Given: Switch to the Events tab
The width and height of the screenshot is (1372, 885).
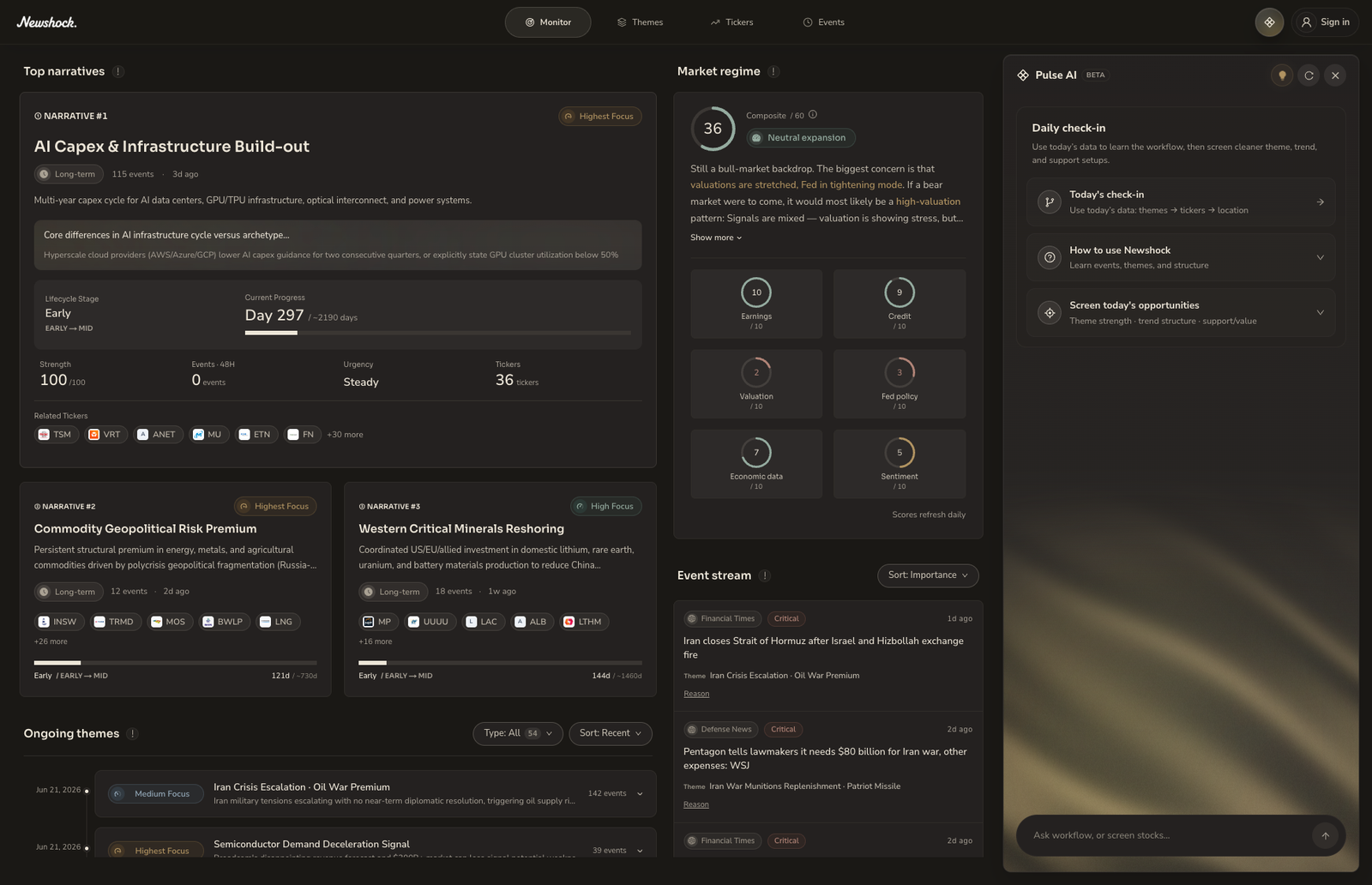Looking at the screenshot, I should coord(823,22).
